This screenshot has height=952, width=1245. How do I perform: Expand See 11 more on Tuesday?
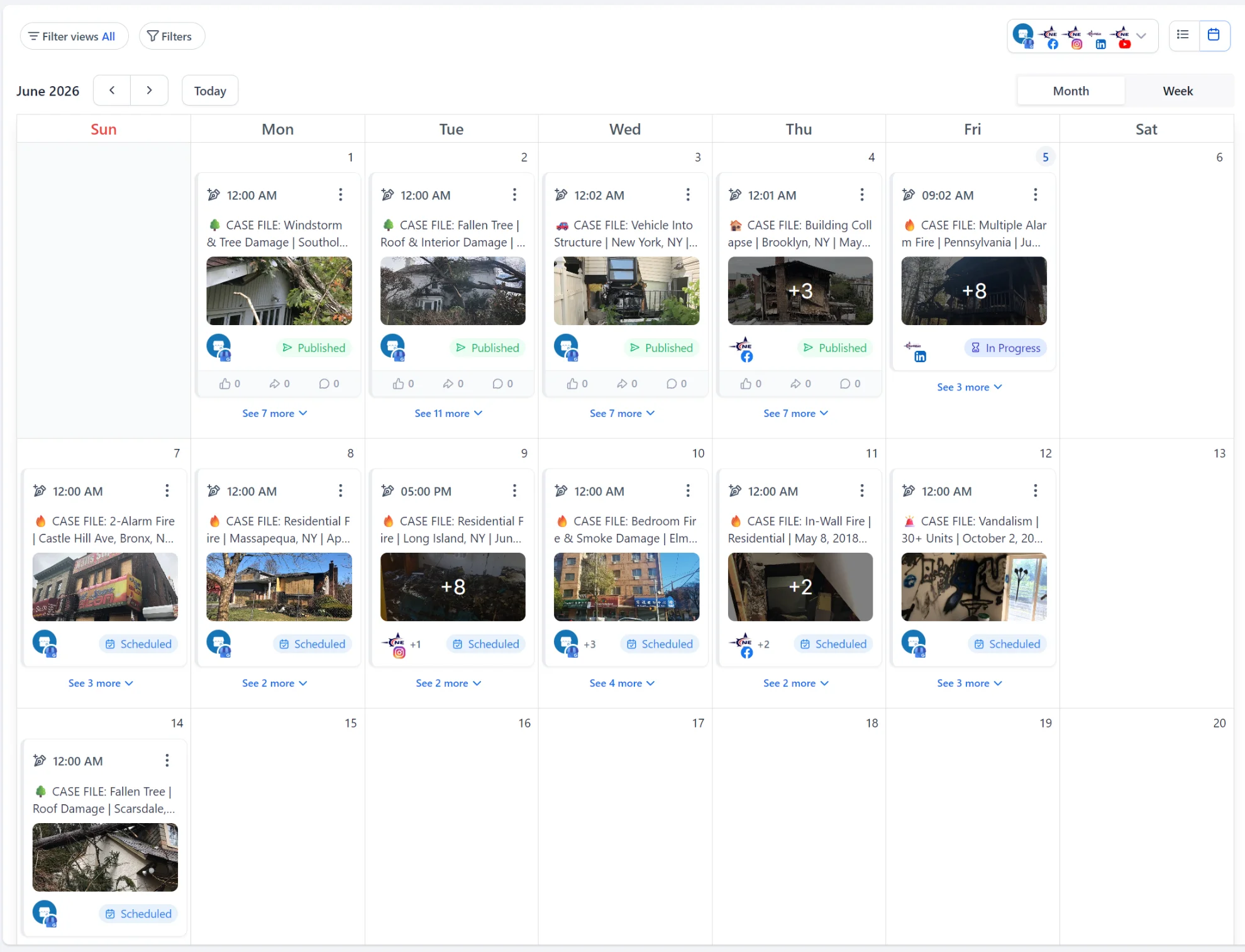point(448,413)
